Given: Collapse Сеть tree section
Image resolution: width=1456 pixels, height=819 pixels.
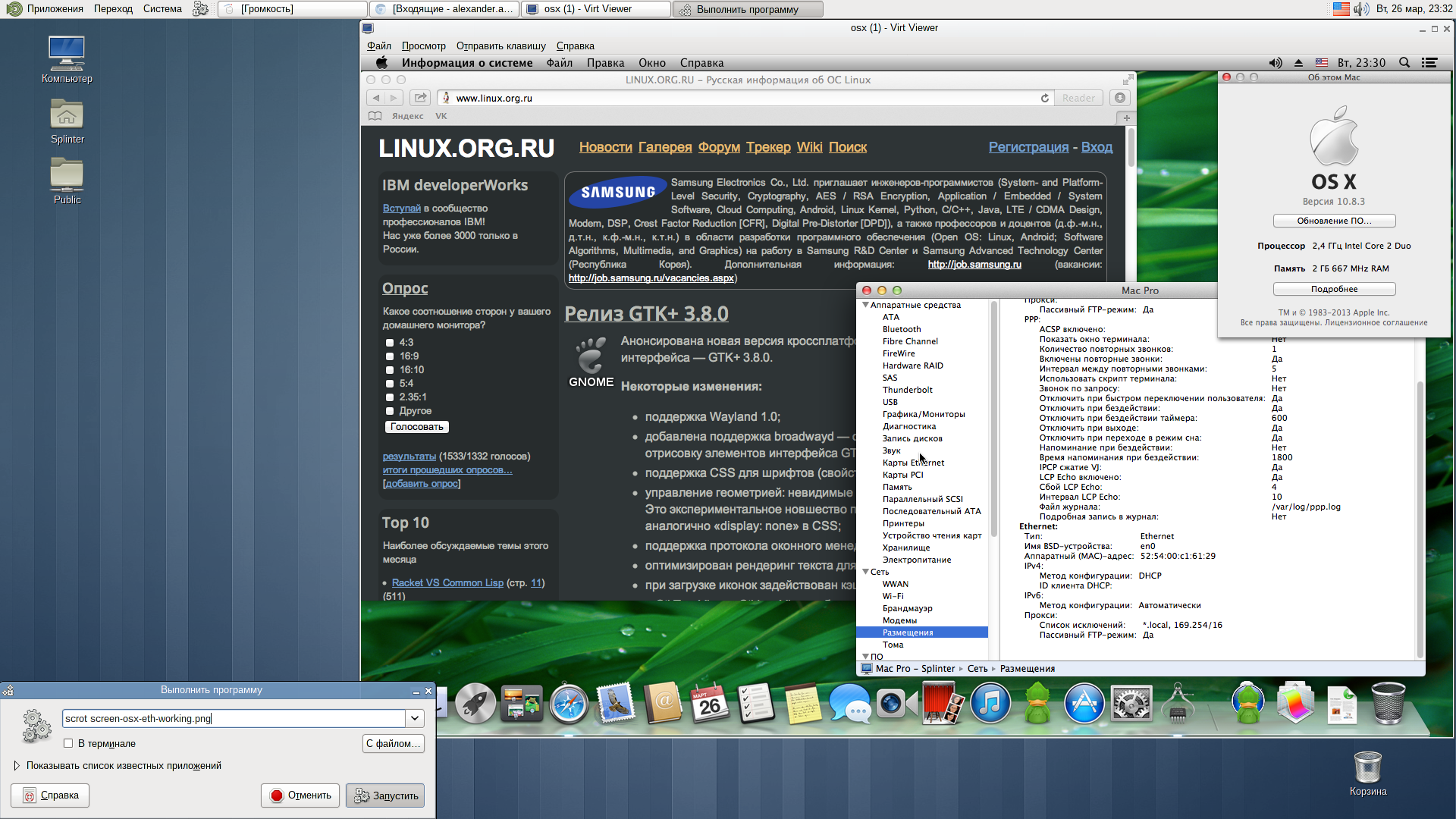Looking at the screenshot, I should coord(865,572).
